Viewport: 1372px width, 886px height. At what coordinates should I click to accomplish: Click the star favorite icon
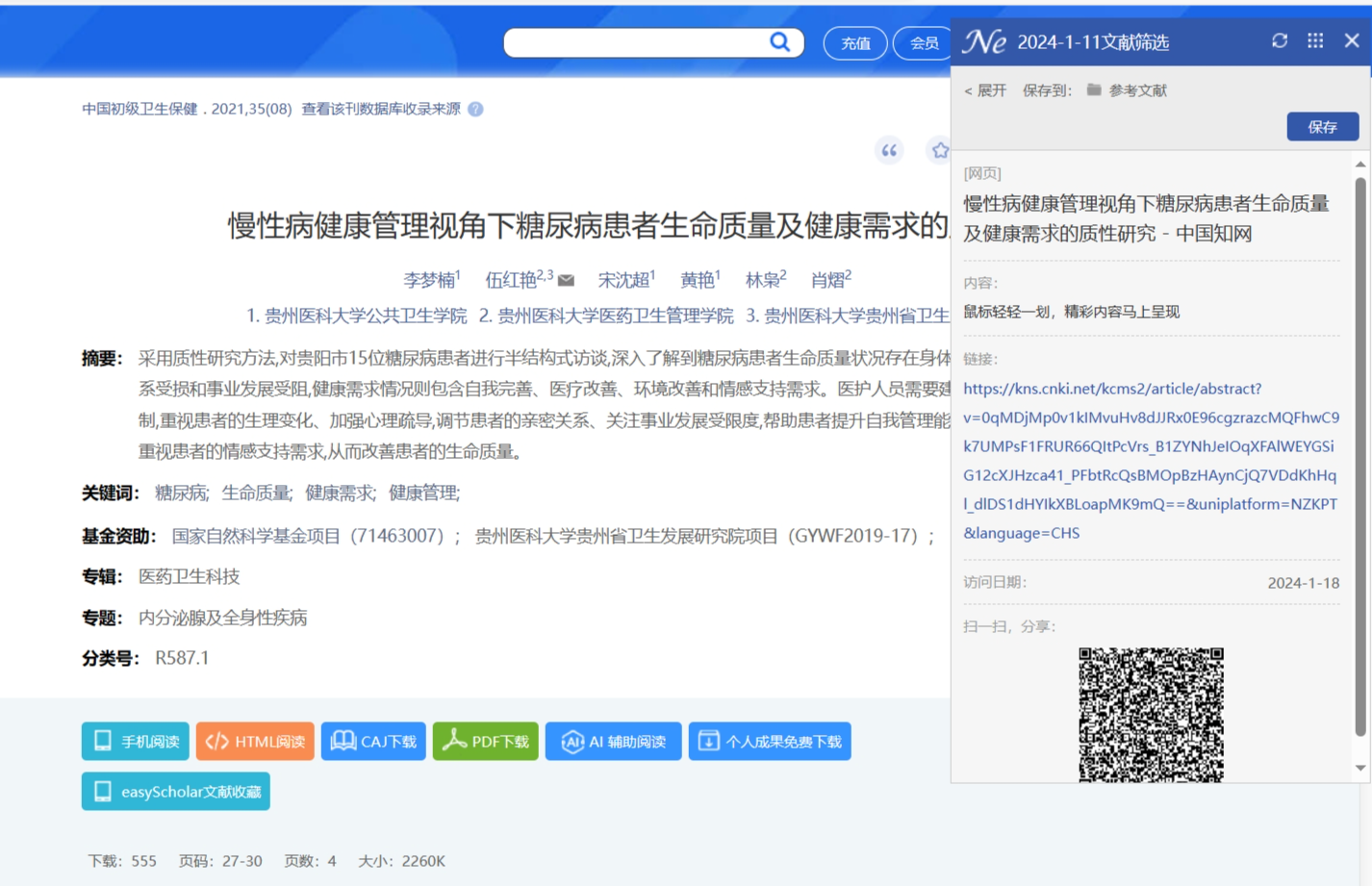(x=939, y=150)
